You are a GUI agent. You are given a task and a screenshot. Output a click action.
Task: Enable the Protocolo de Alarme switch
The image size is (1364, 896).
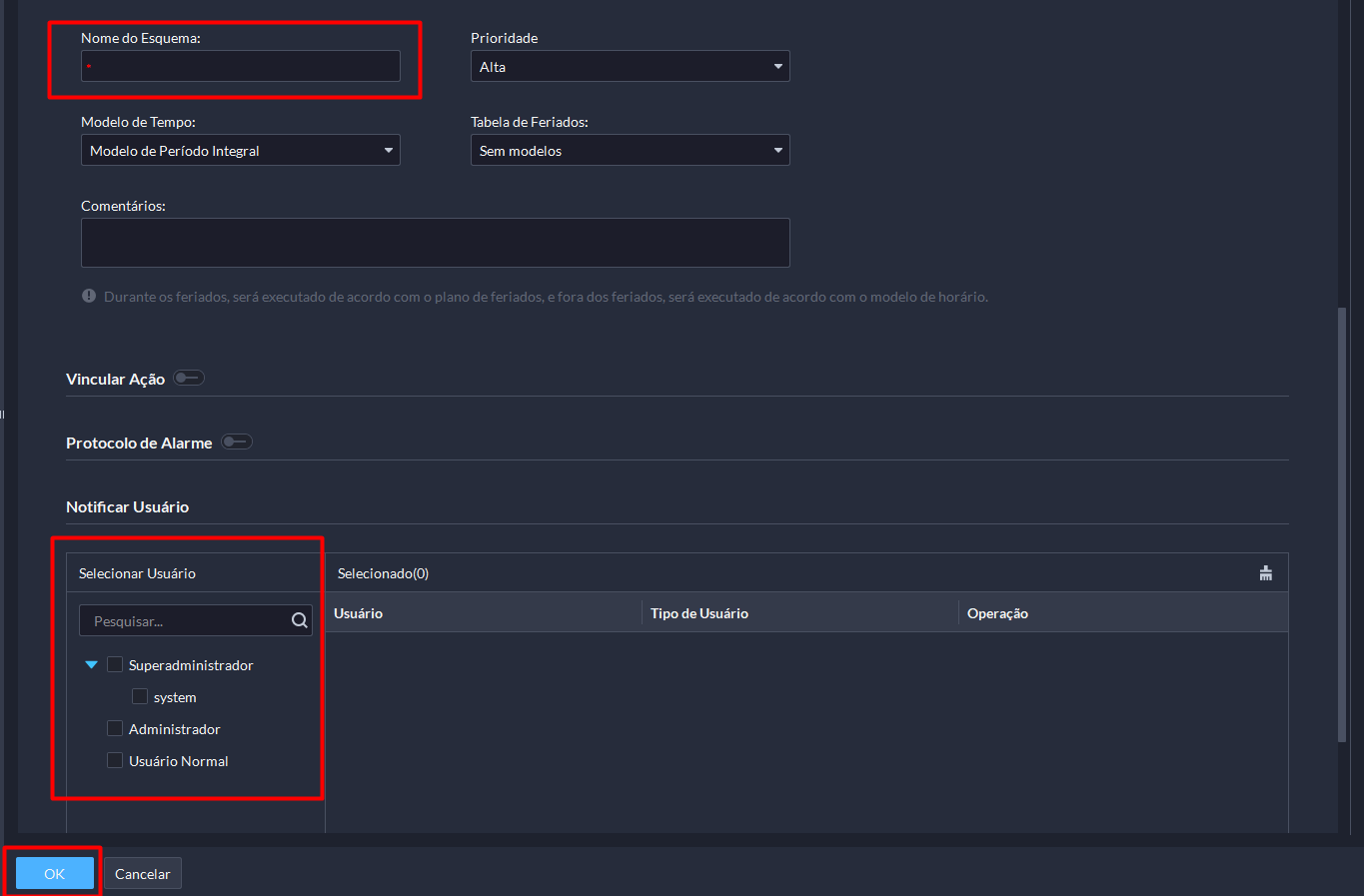pos(237,442)
